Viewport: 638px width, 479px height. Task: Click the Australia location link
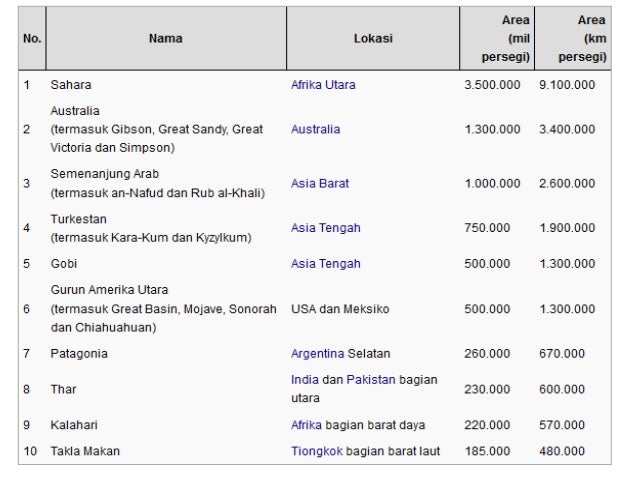(315, 129)
